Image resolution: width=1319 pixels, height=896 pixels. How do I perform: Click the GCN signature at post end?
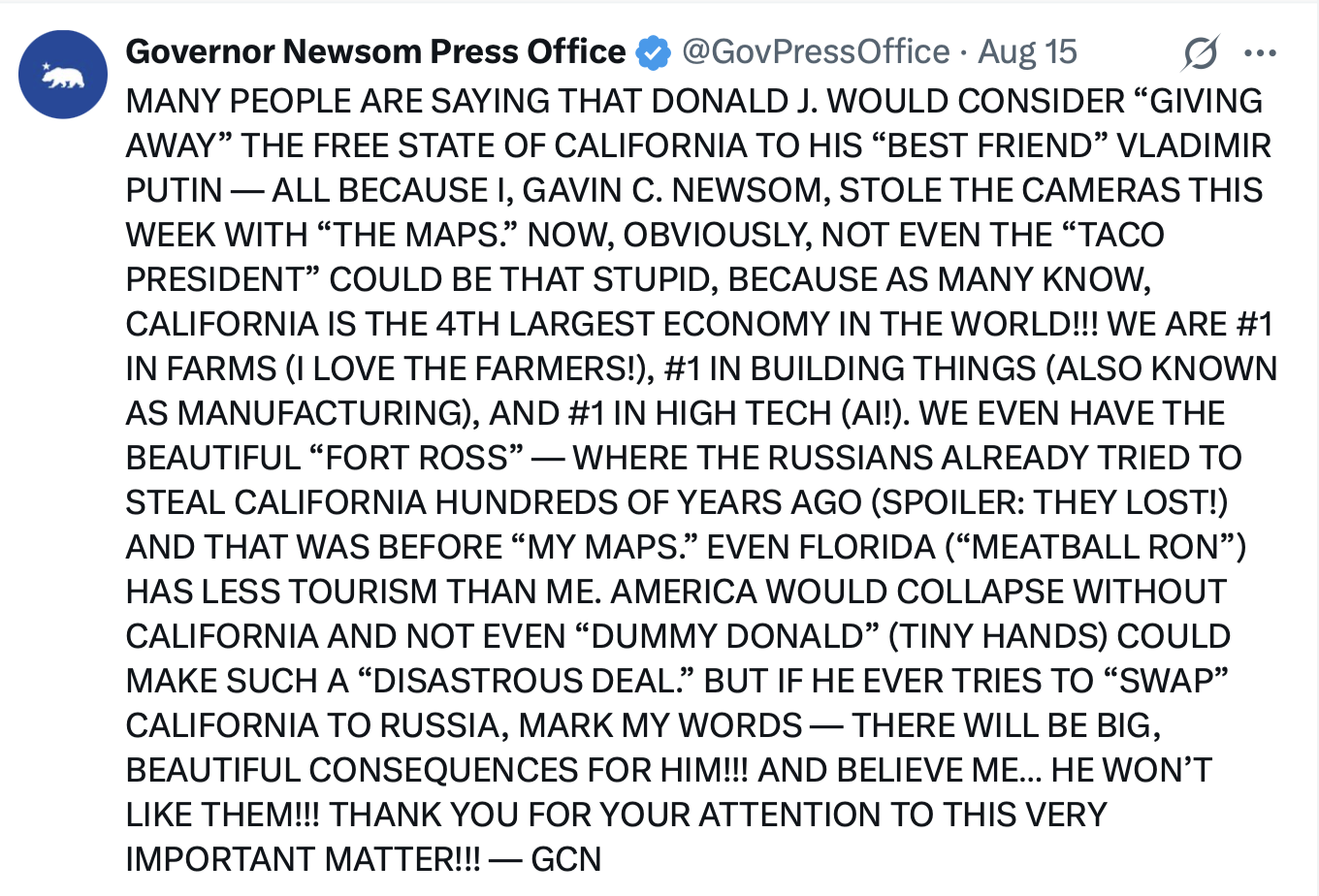pyautogui.click(x=566, y=859)
